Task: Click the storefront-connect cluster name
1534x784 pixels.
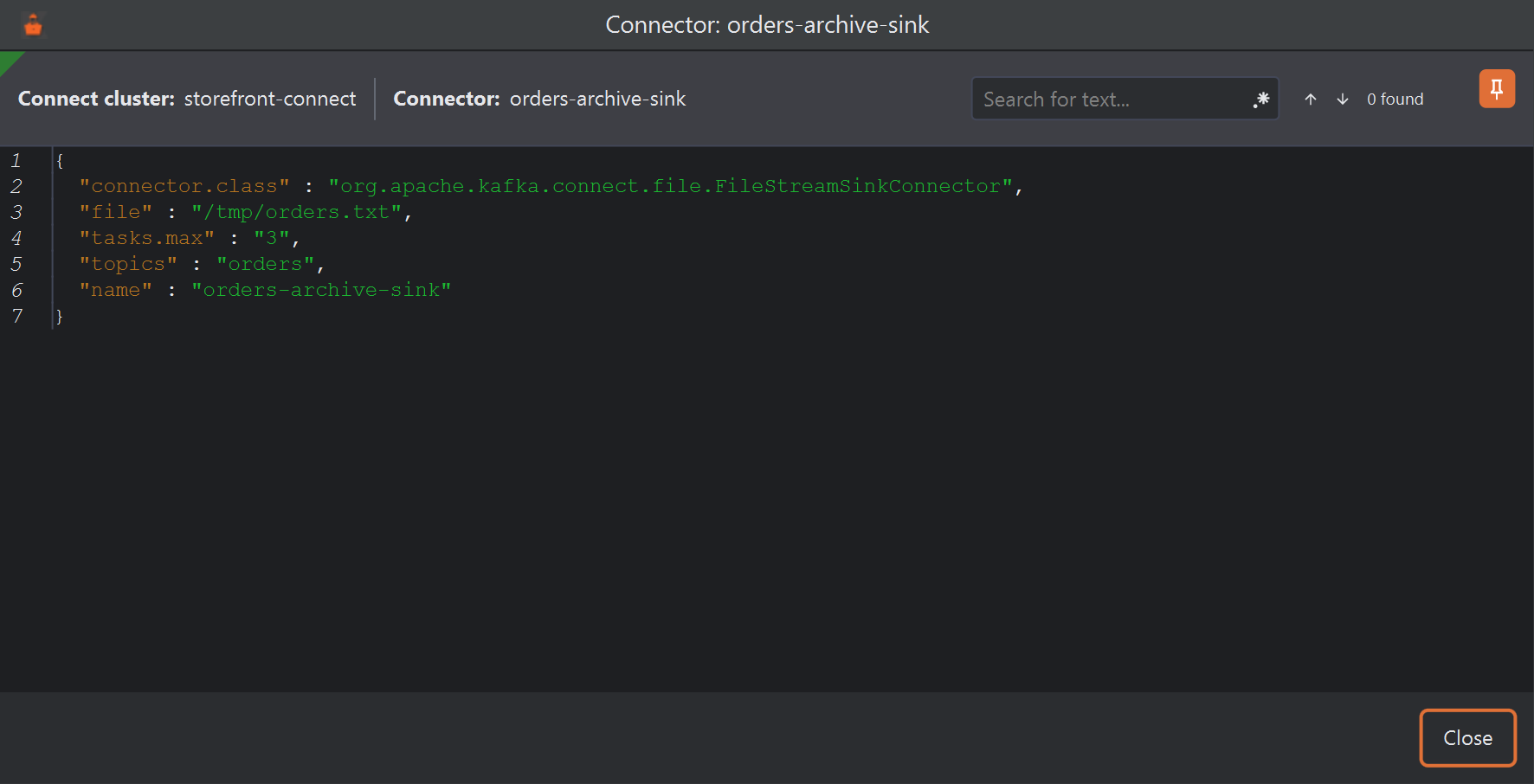Action: pyautogui.click(x=270, y=99)
